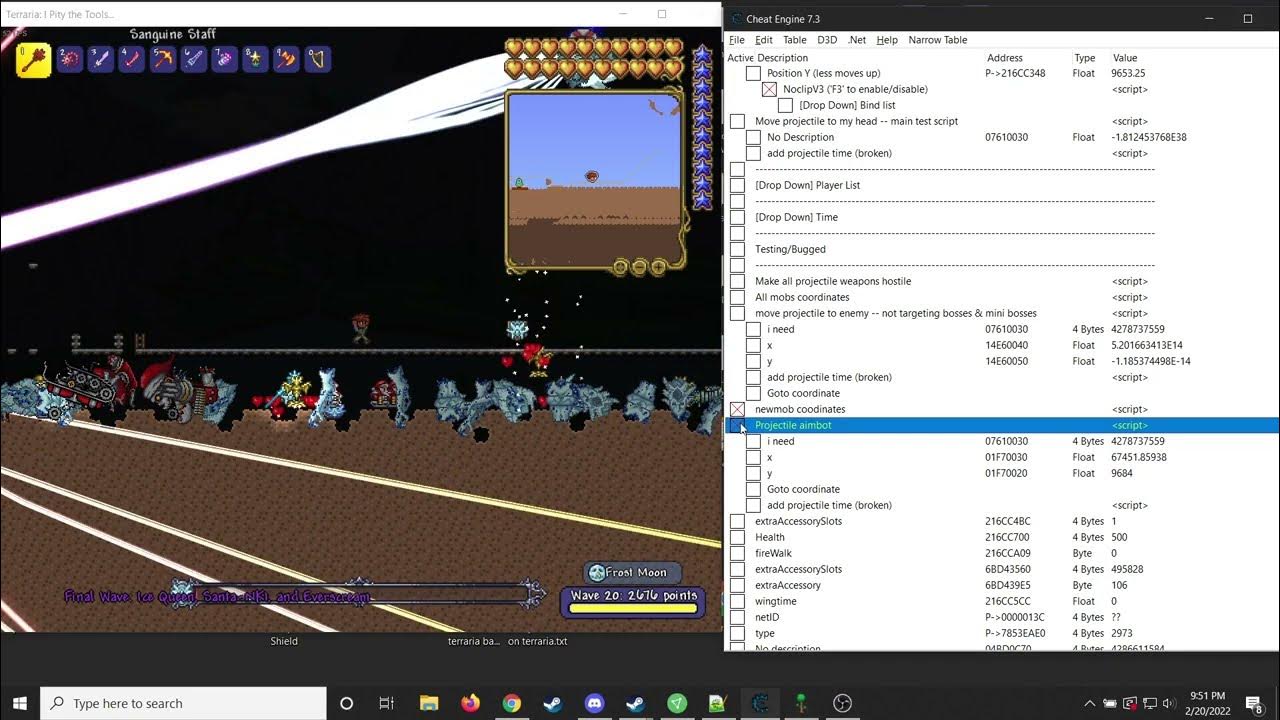1280x720 pixels.
Task: Sort by the Address column header
Action: [x=1005, y=58]
